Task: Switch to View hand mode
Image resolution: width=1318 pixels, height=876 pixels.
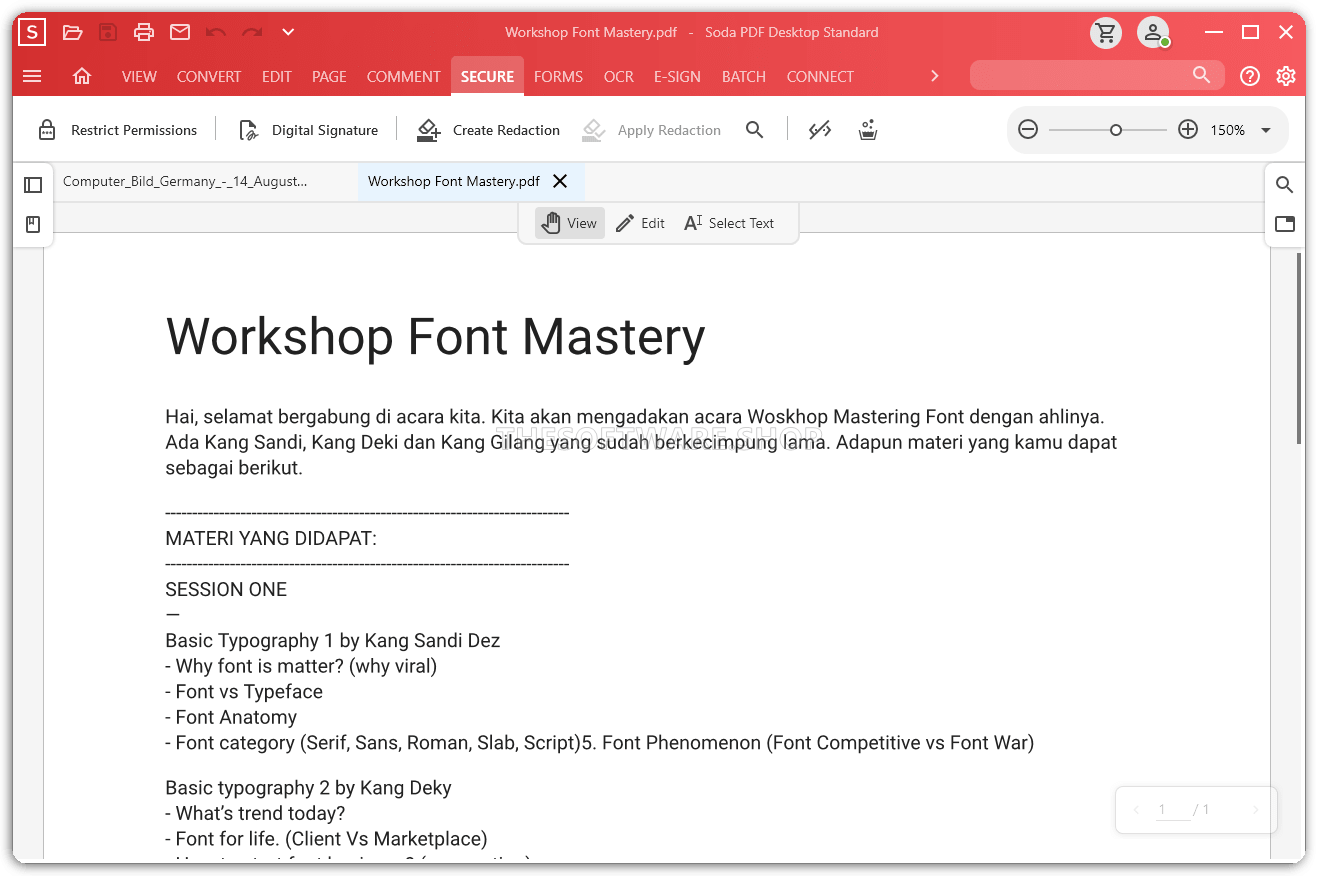Action: (569, 223)
